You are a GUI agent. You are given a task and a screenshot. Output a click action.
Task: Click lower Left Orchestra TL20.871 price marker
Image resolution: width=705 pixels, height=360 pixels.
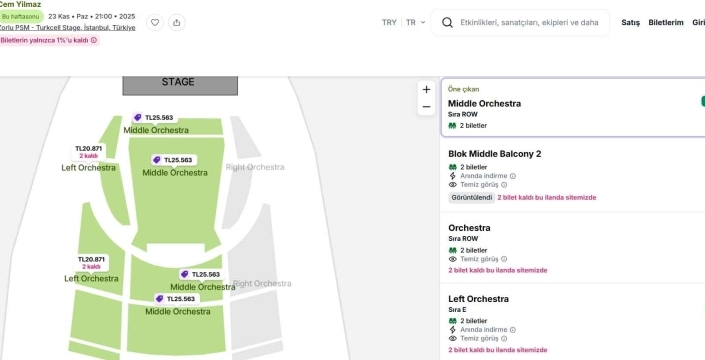coord(91,263)
